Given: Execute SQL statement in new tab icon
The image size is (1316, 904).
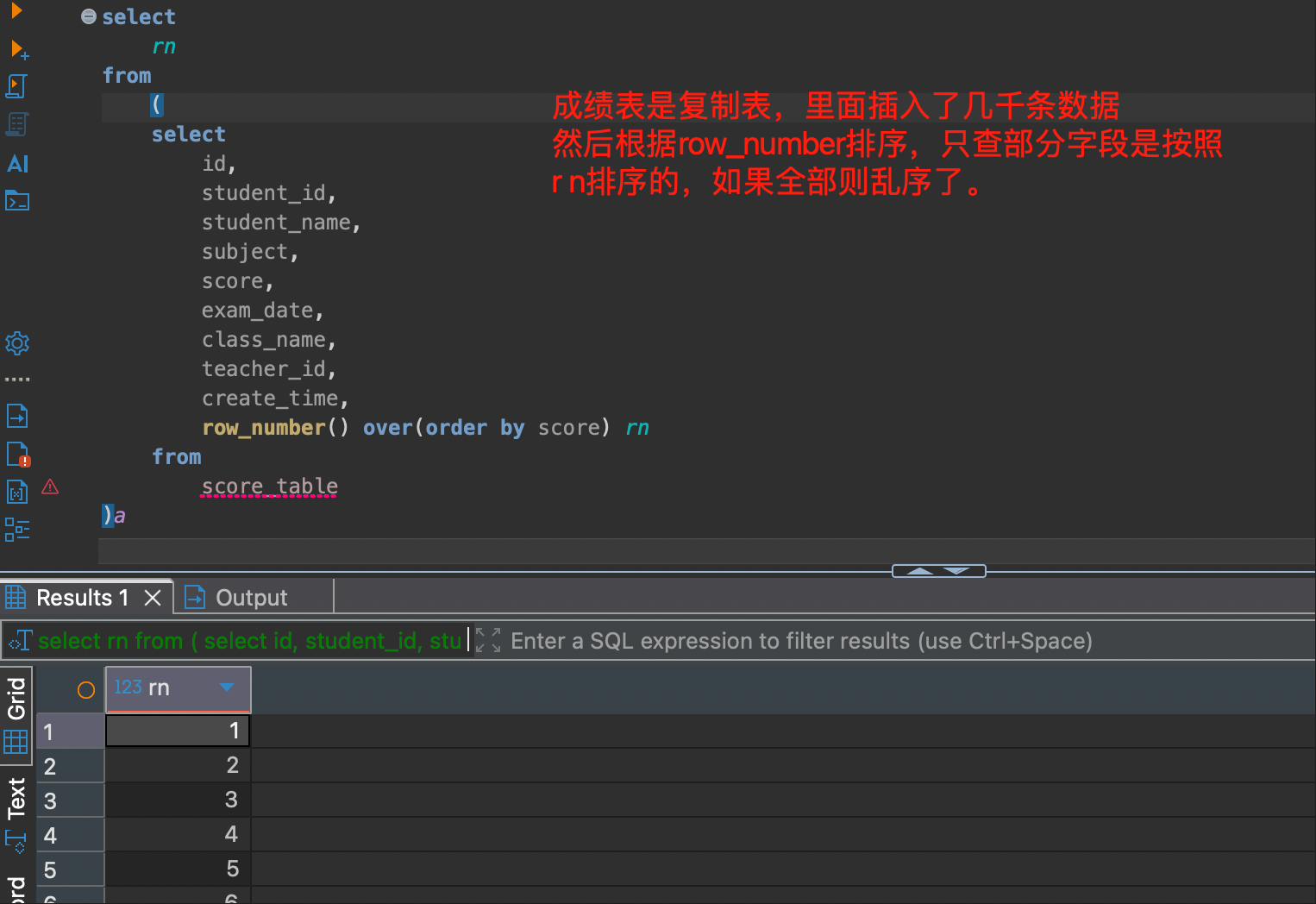Looking at the screenshot, I should click(19, 50).
